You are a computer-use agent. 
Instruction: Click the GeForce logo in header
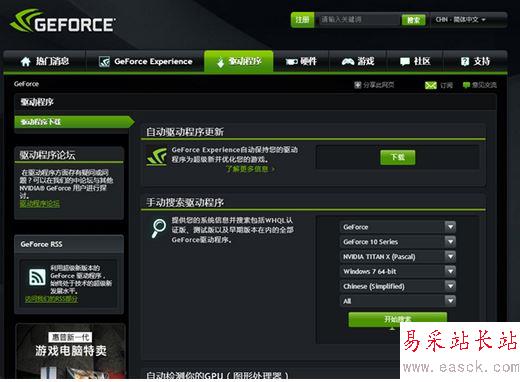click(63, 21)
